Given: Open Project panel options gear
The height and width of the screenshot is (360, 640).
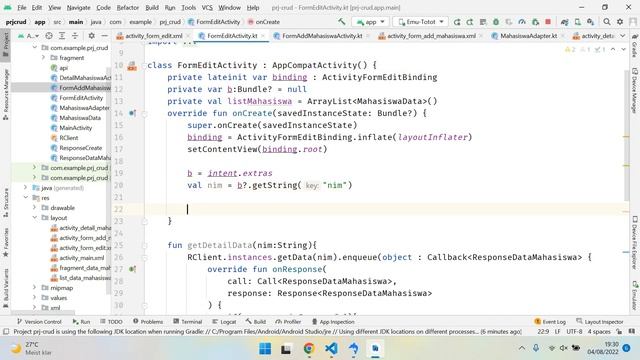Looking at the screenshot, I should point(91,36).
